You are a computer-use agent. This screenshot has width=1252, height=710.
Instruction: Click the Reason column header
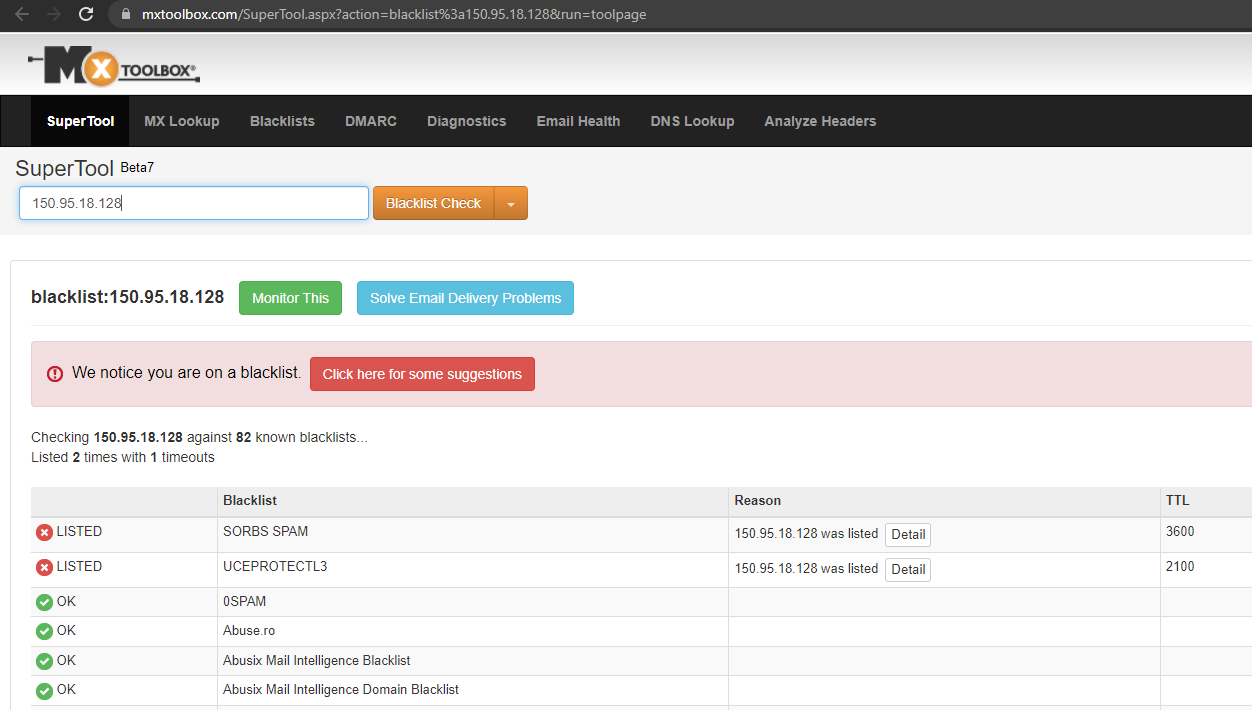click(x=757, y=500)
